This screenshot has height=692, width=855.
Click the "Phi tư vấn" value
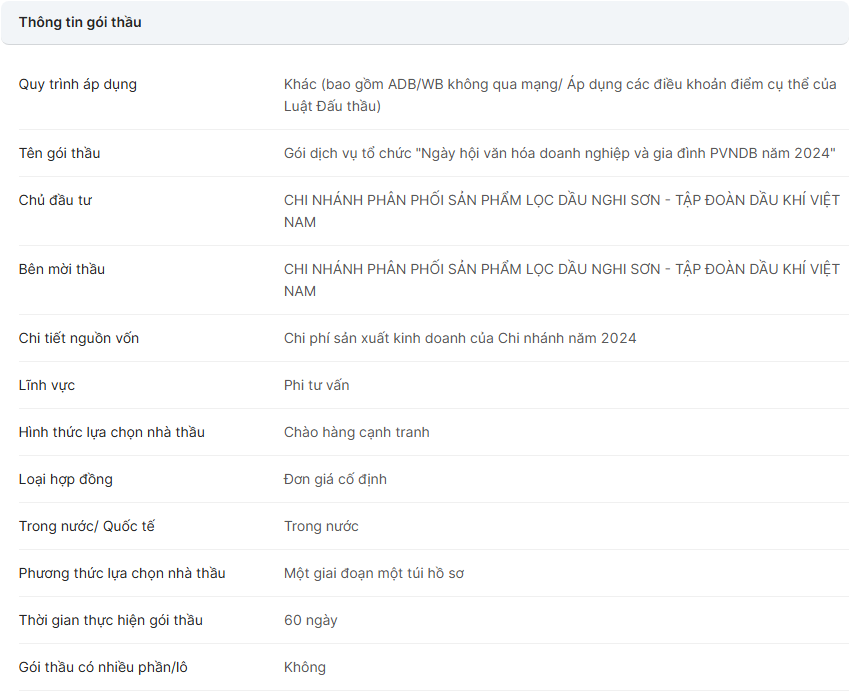[316, 385]
